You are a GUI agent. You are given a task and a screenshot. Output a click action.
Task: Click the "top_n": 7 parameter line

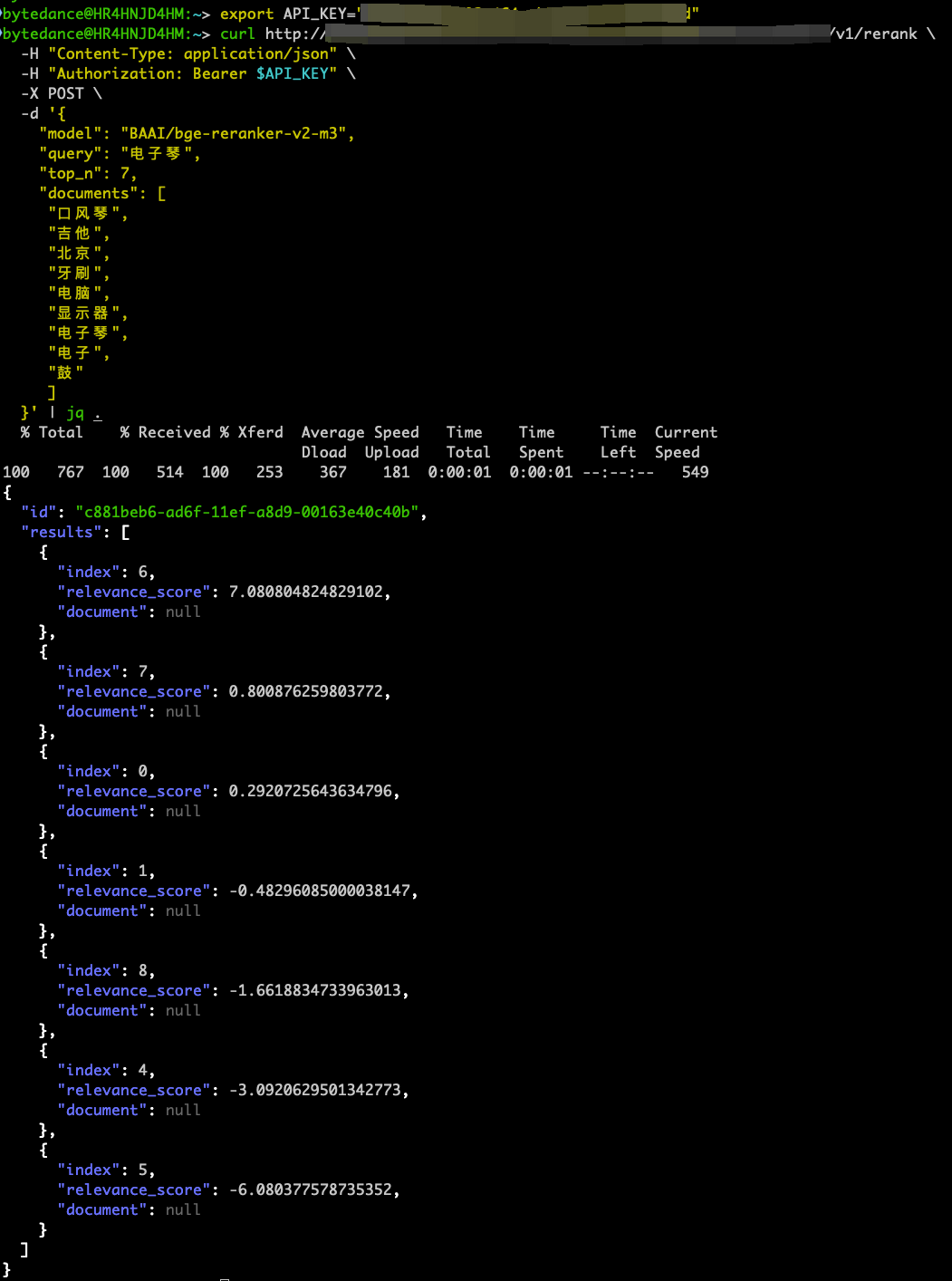[87, 173]
